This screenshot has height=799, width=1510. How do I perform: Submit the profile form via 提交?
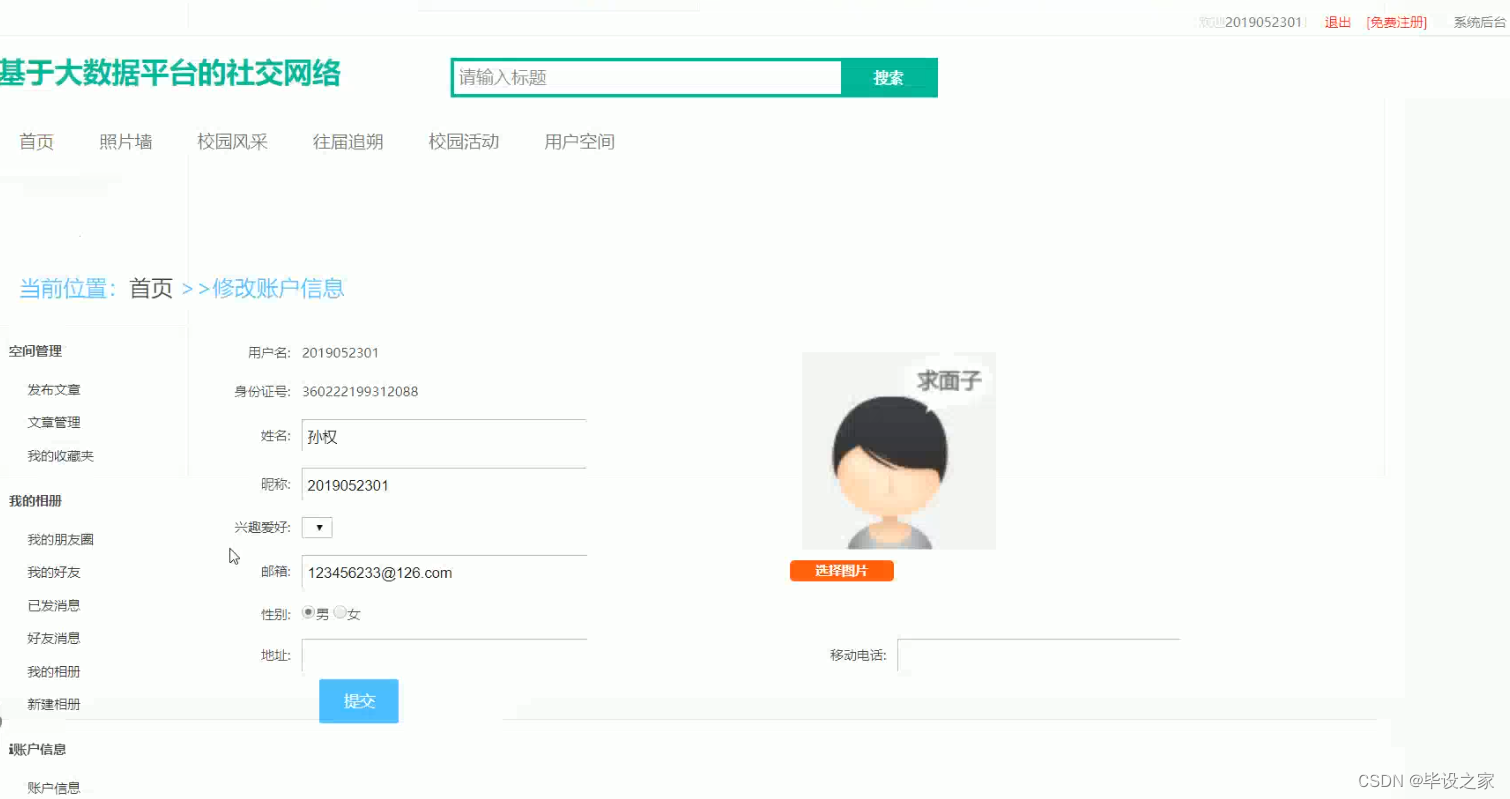click(x=358, y=701)
